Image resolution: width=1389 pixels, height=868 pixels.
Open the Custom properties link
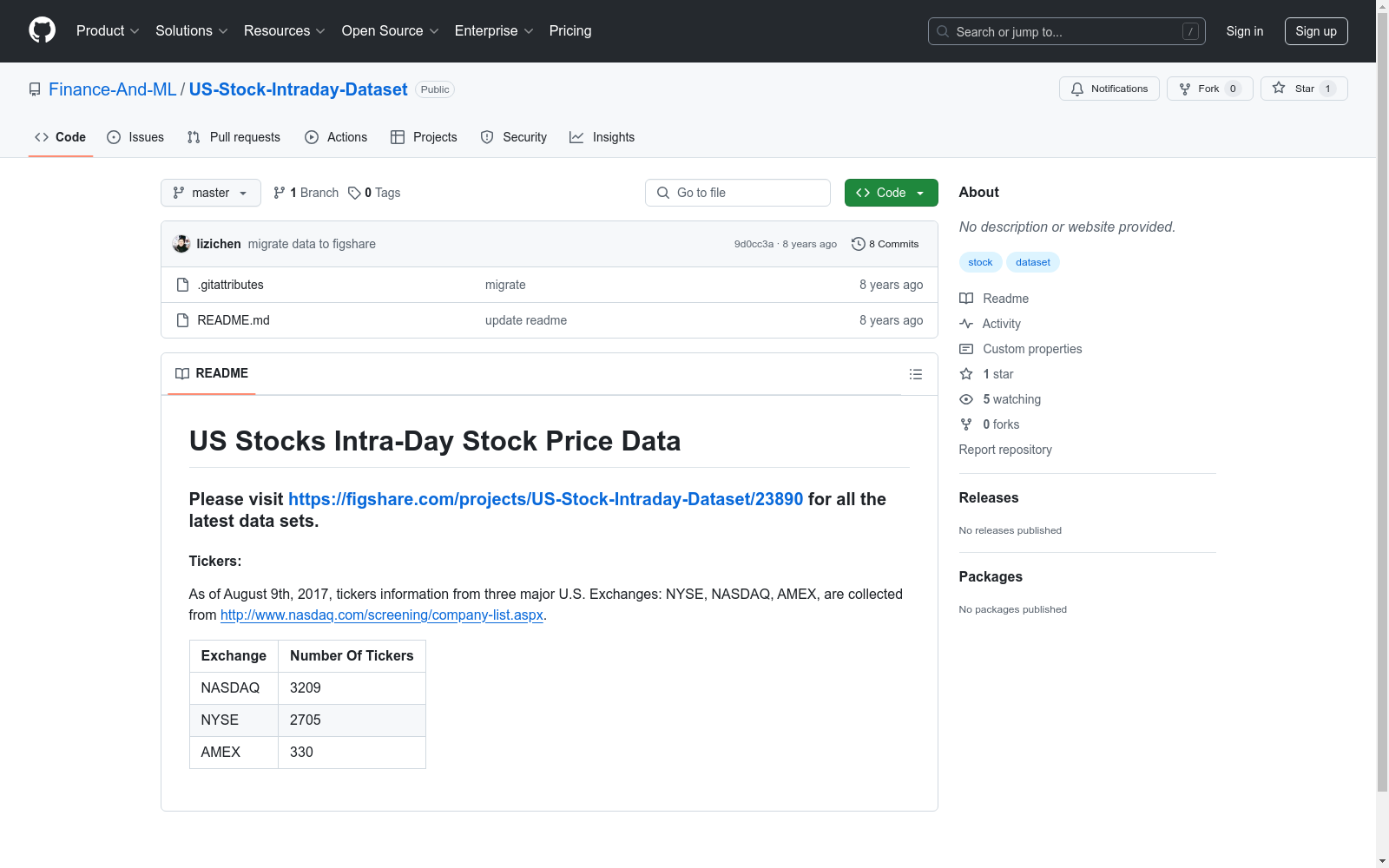[1021, 349]
